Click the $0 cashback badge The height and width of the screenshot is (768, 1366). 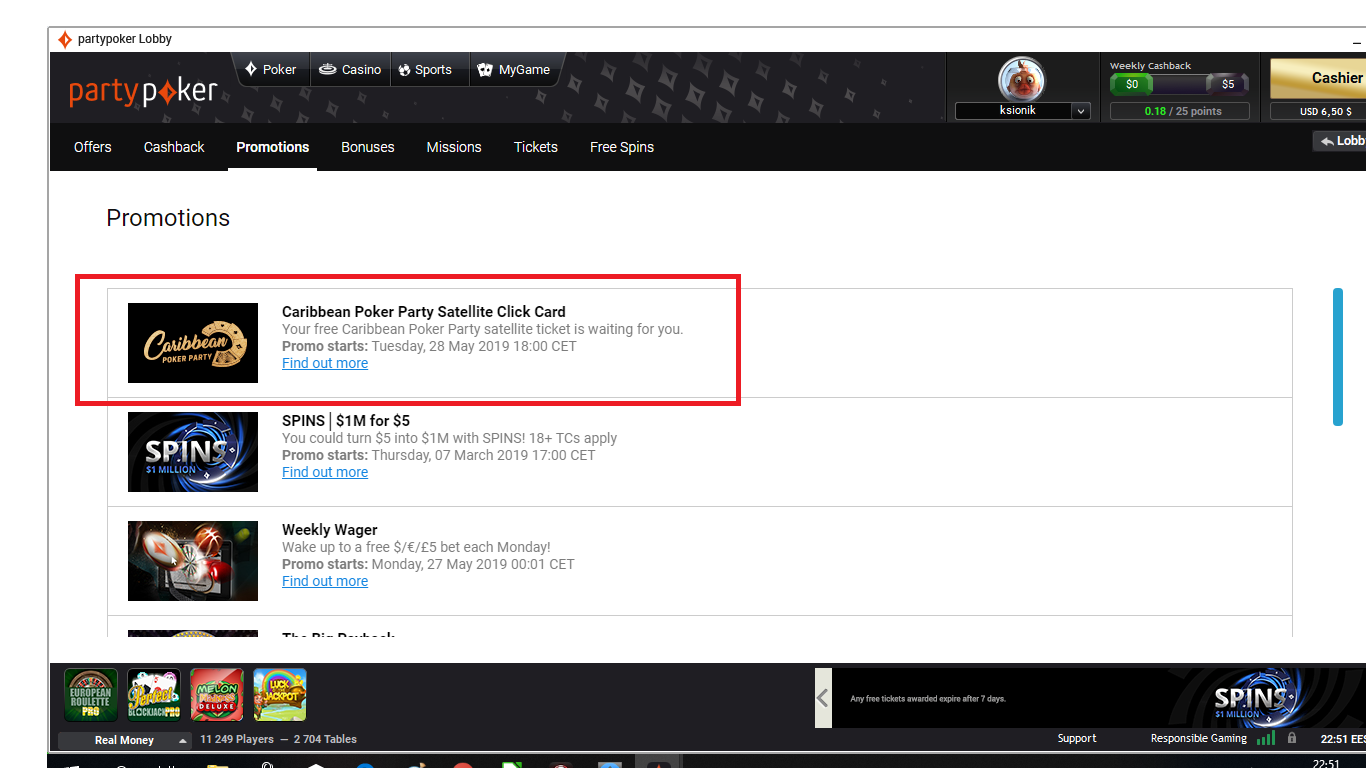pos(1131,85)
